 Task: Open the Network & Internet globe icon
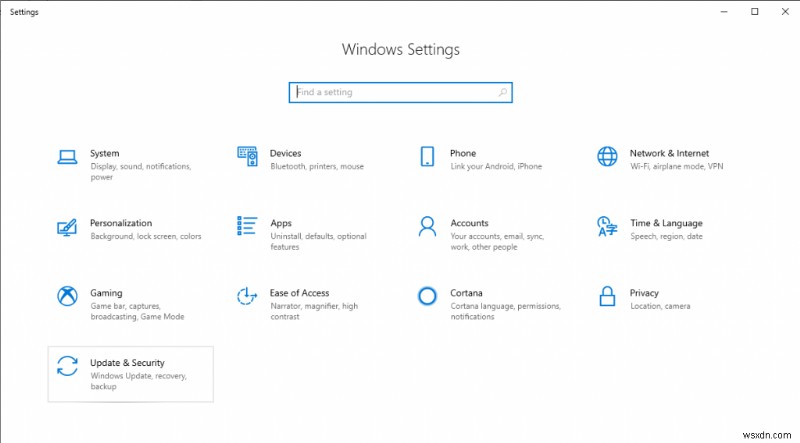(x=607, y=156)
